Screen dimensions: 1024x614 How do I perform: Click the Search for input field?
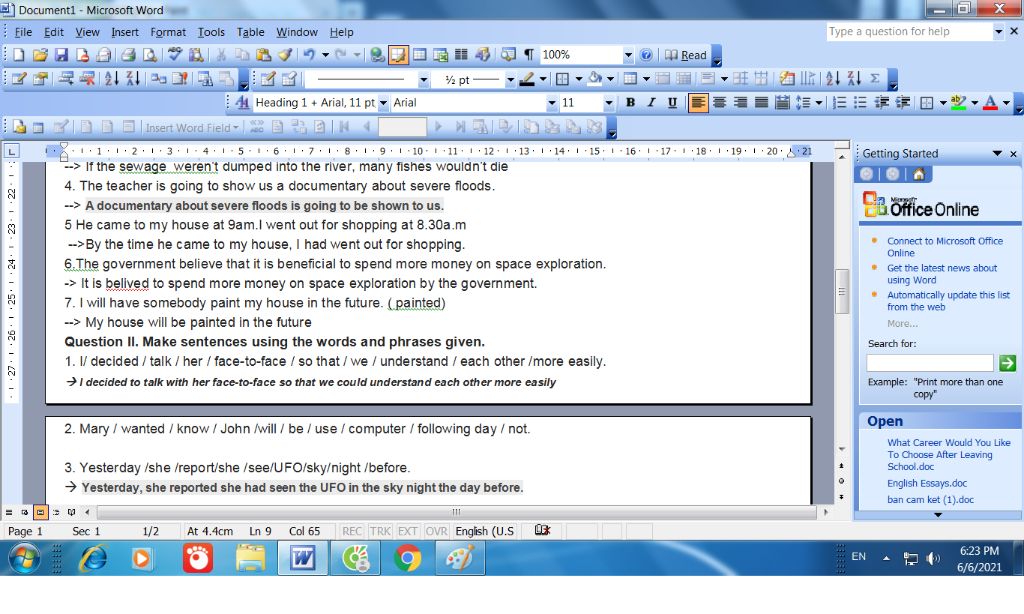click(929, 363)
